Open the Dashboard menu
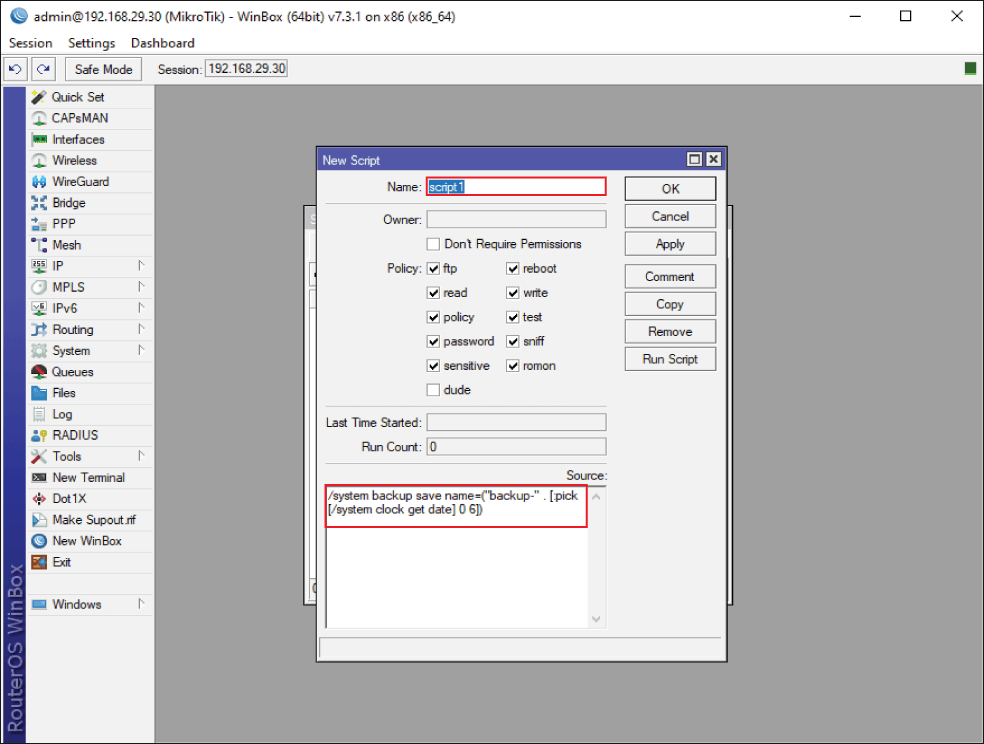The image size is (984, 744). pyautogui.click(x=162, y=43)
